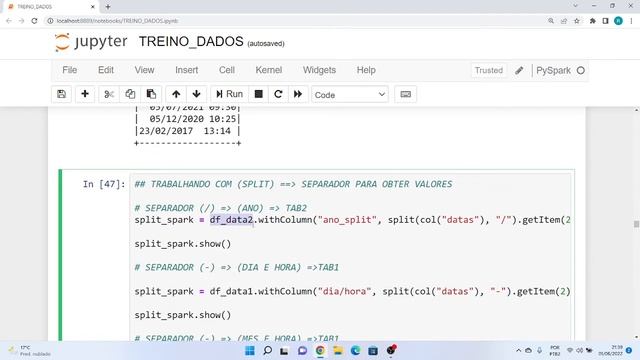Insert cell below with plus icon
The width and height of the screenshot is (640, 360).
[85, 94]
